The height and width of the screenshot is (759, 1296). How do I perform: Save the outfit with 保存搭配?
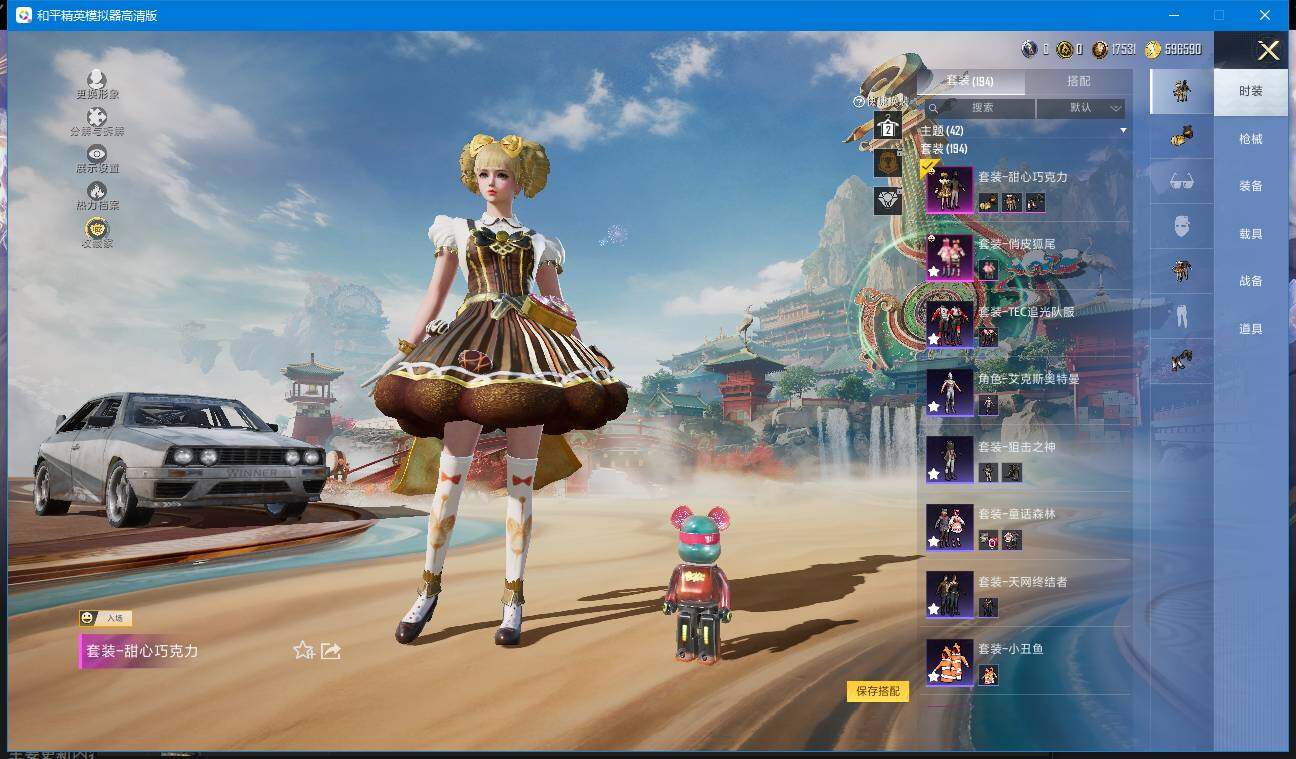tap(878, 691)
